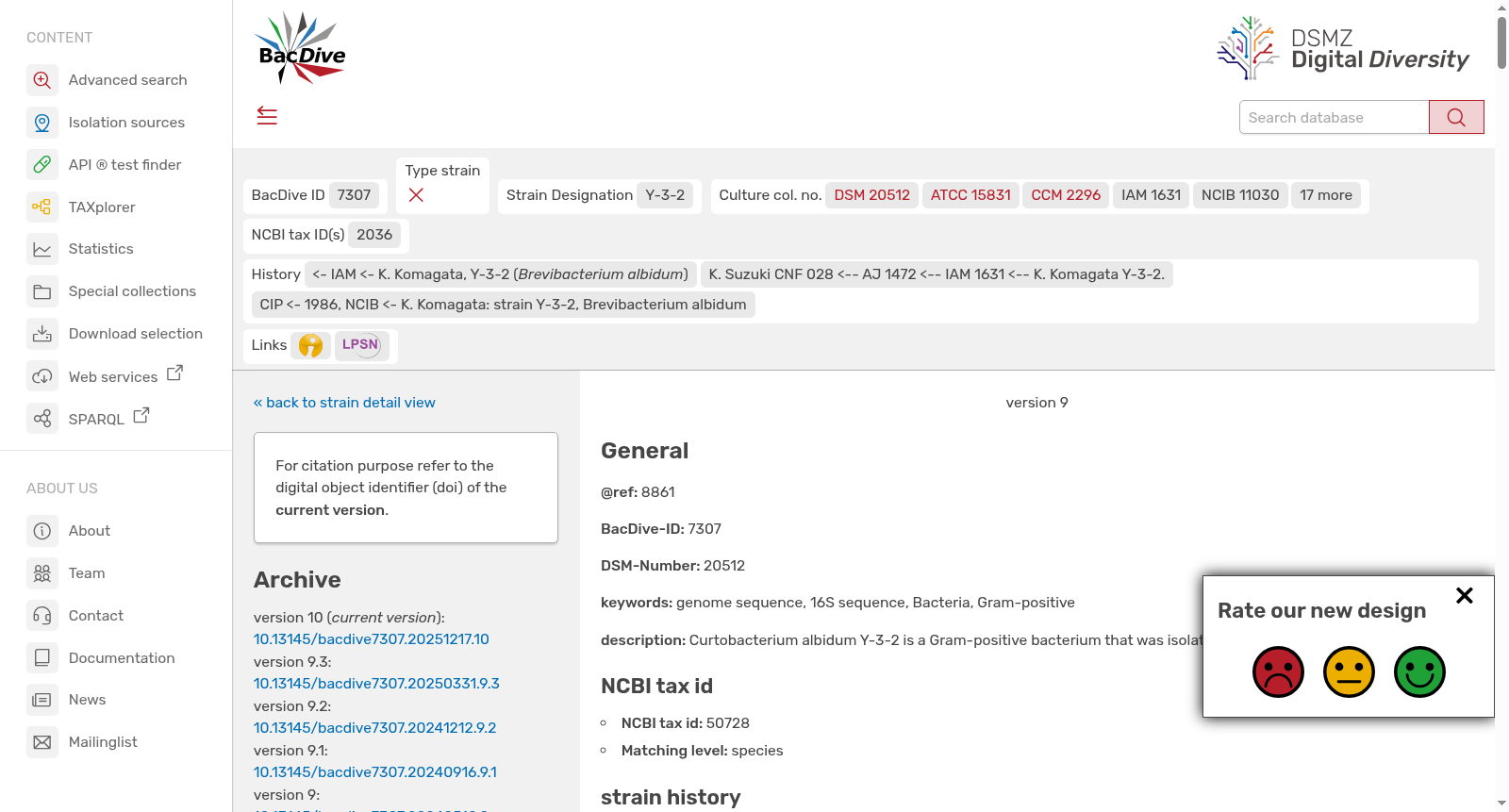The width and height of the screenshot is (1509, 812).
Task: Click the SPARQL external link arrow
Action: (141, 415)
